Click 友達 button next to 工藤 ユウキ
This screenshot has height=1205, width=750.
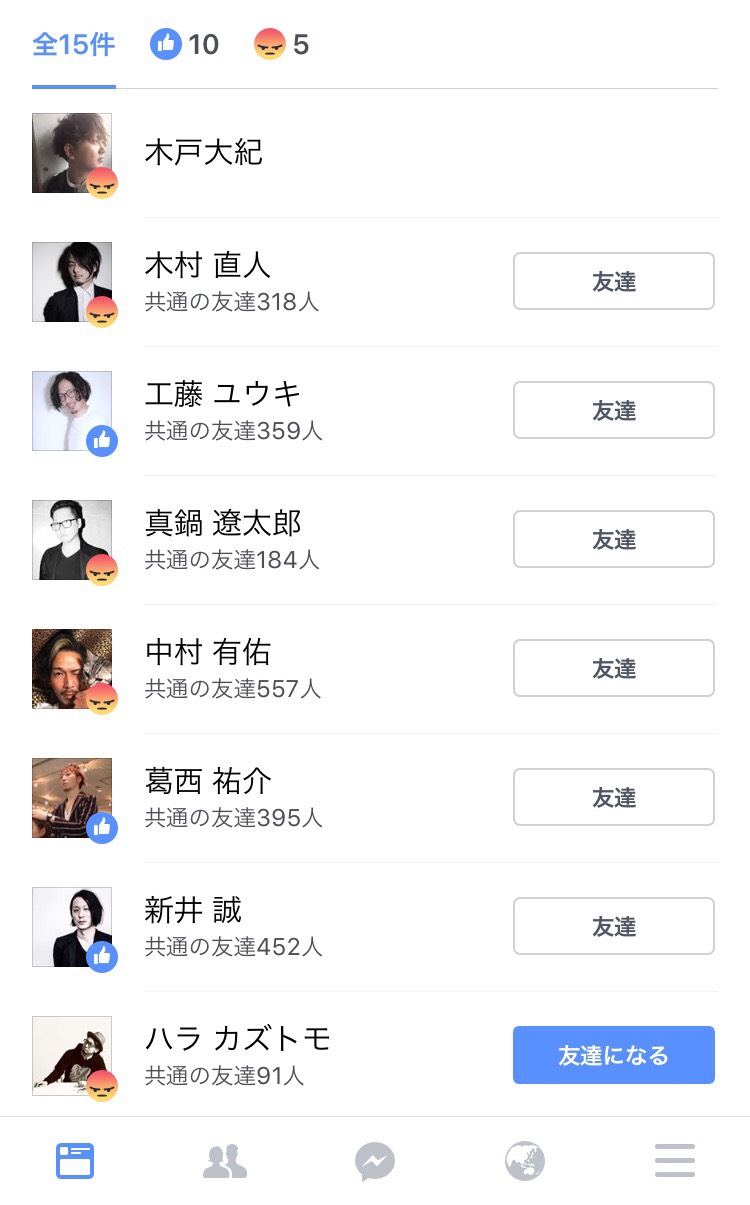pyautogui.click(x=613, y=410)
